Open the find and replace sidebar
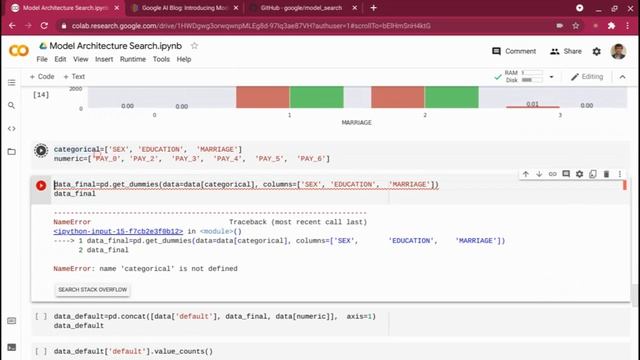The width and height of the screenshot is (640, 360). 11,105
